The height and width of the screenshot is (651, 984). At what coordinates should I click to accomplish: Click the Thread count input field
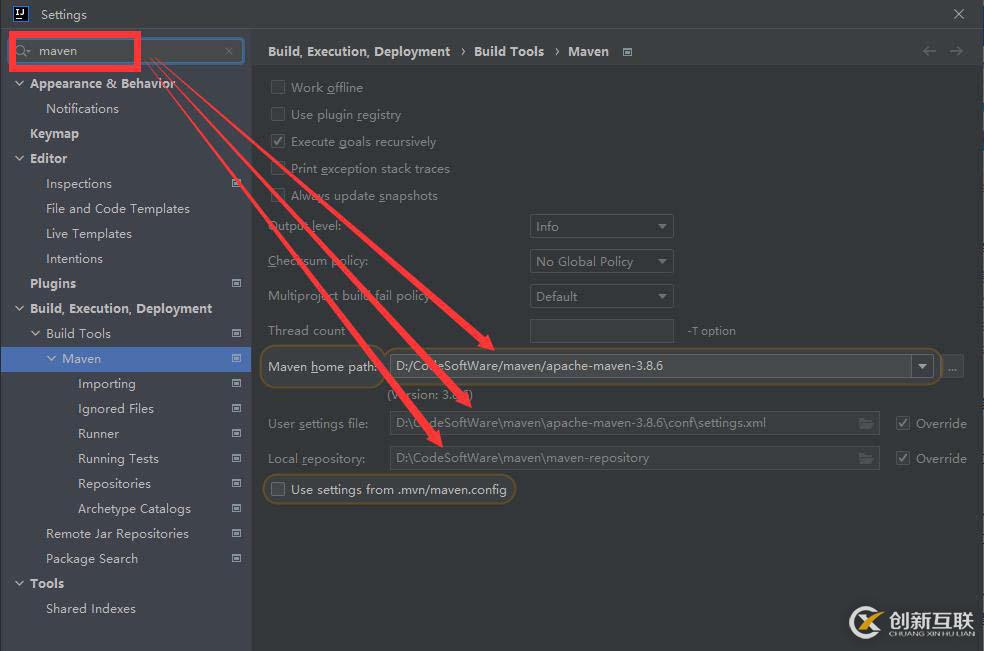tap(601, 331)
